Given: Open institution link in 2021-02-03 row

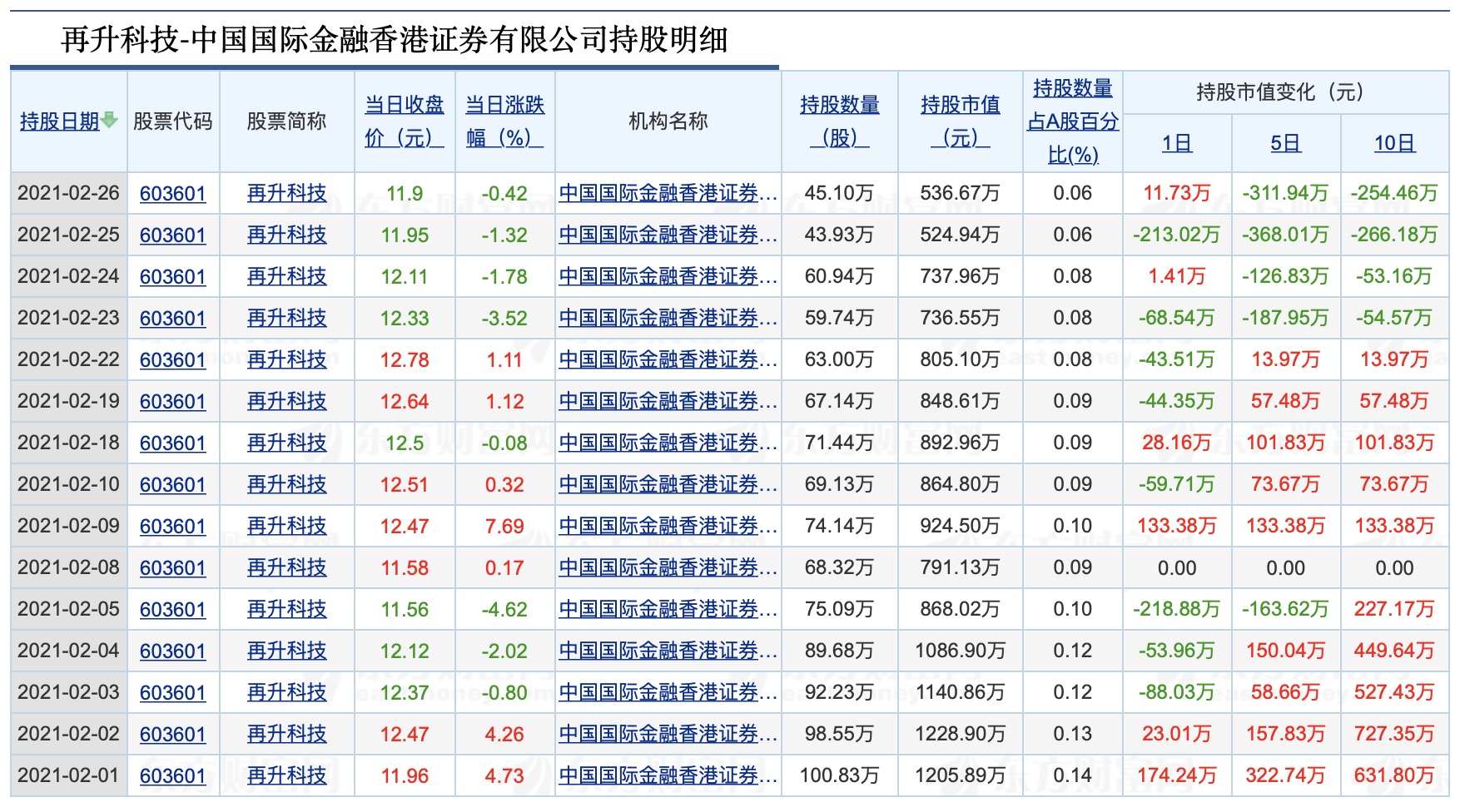Looking at the screenshot, I should pos(668,693).
